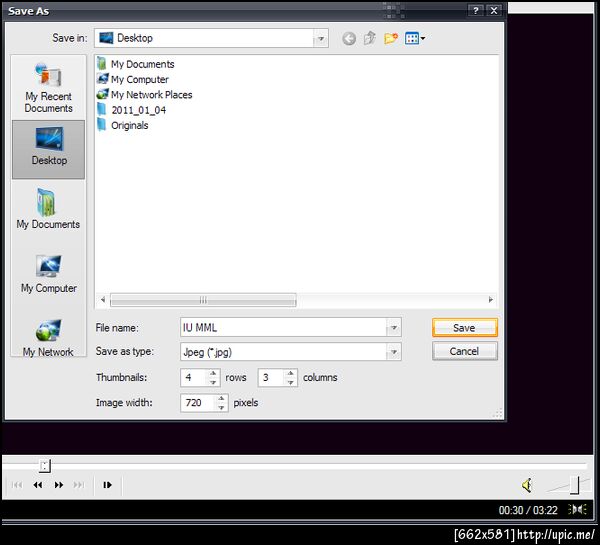Click the audio channel icon in the status bar
Viewport: 600px width, 545px height.
pos(577,509)
